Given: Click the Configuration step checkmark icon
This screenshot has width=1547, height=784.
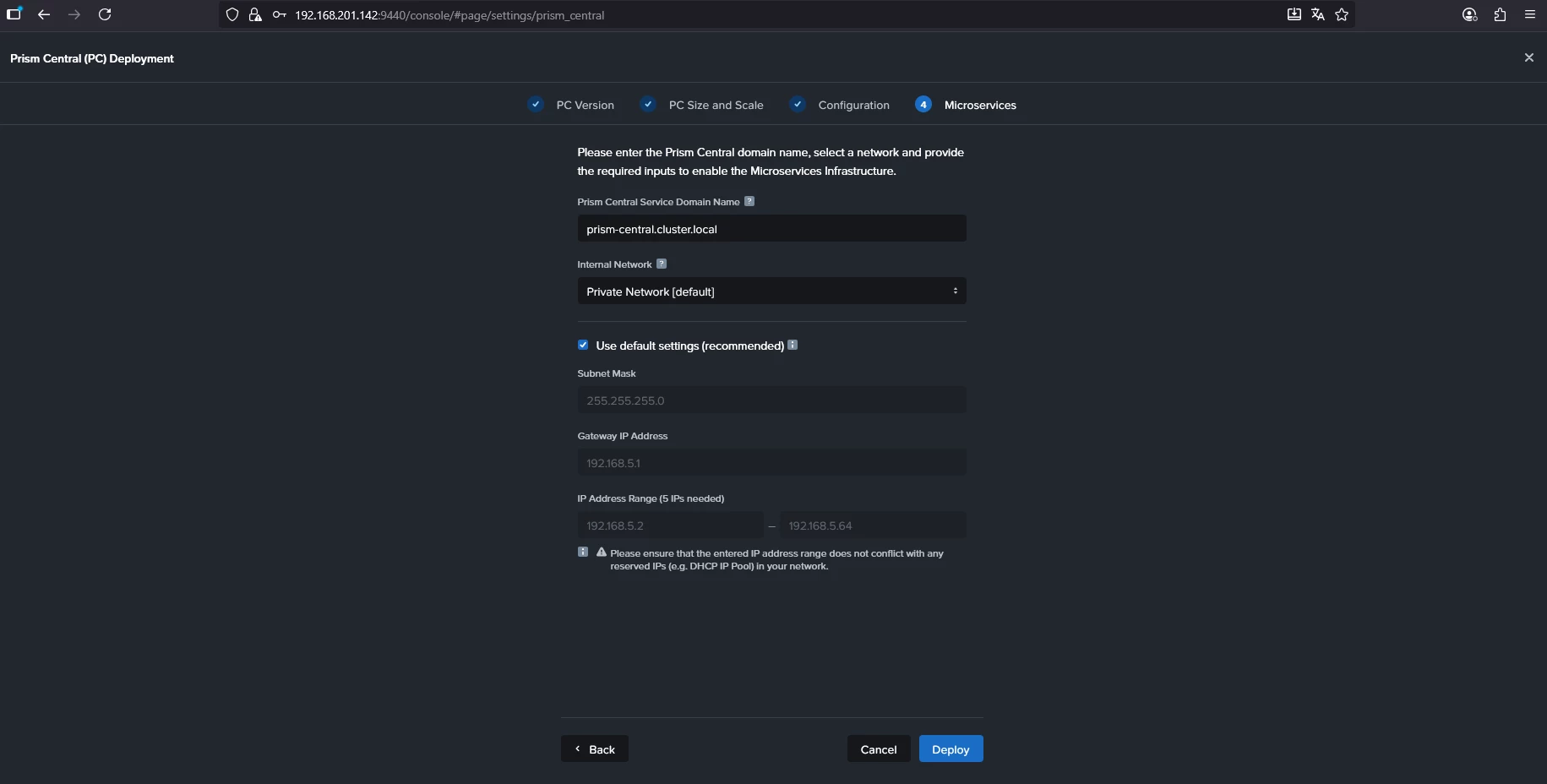Looking at the screenshot, I should click(x=798, y=104).
